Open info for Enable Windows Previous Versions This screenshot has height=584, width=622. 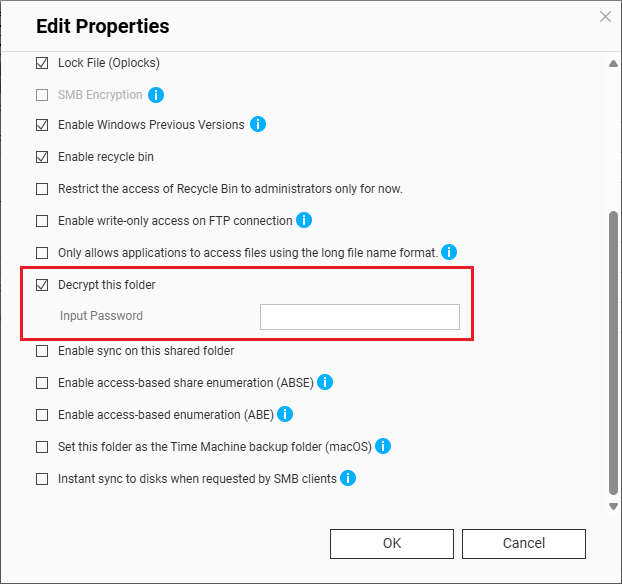258,125
